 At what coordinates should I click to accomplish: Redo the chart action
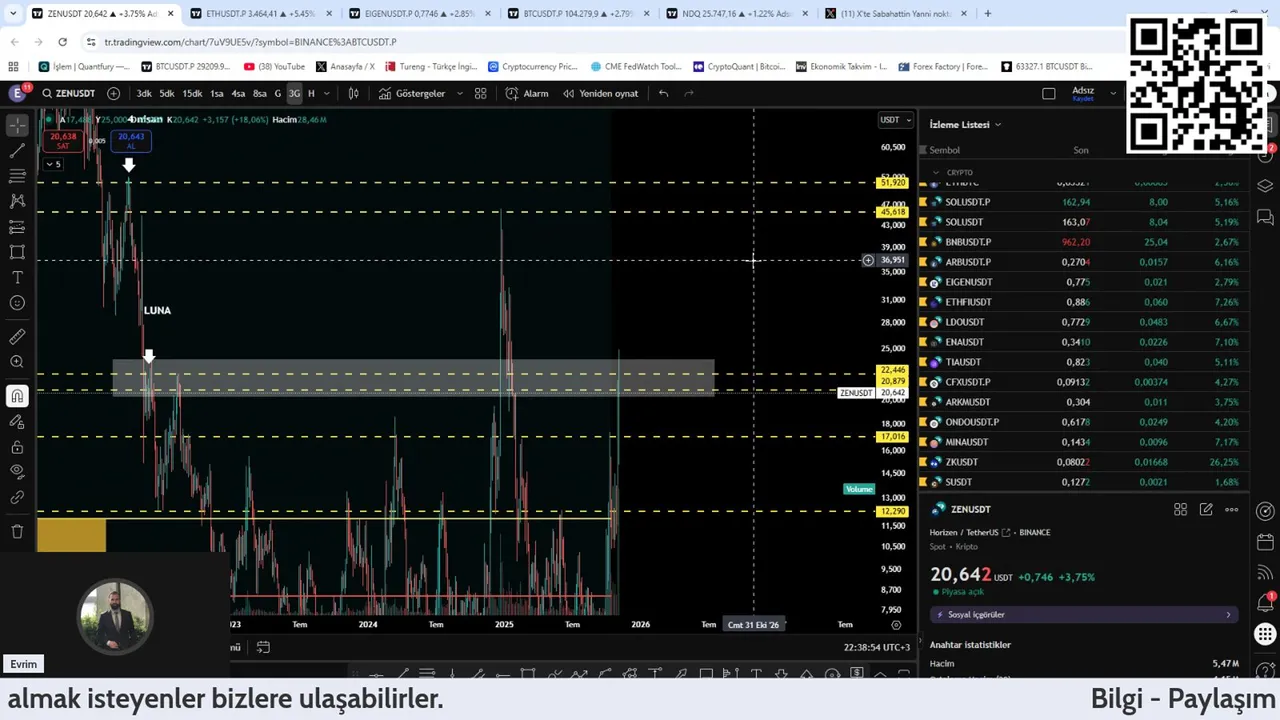click(689, 93)
